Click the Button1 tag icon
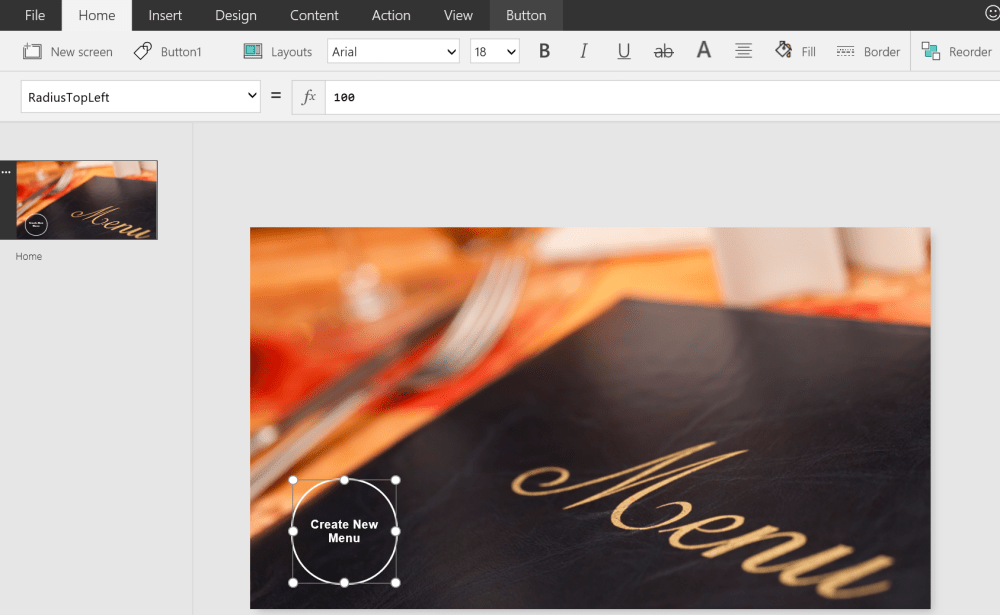1000x615 pixels. (143, 51)
